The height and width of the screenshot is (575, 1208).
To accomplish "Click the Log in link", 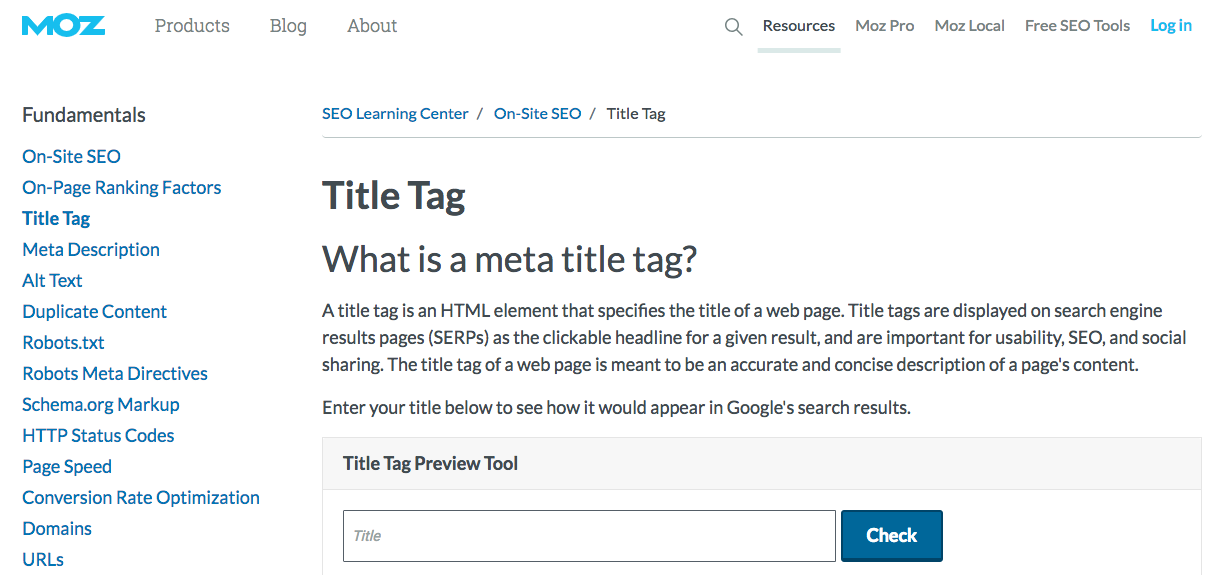I will (1170, 26).
